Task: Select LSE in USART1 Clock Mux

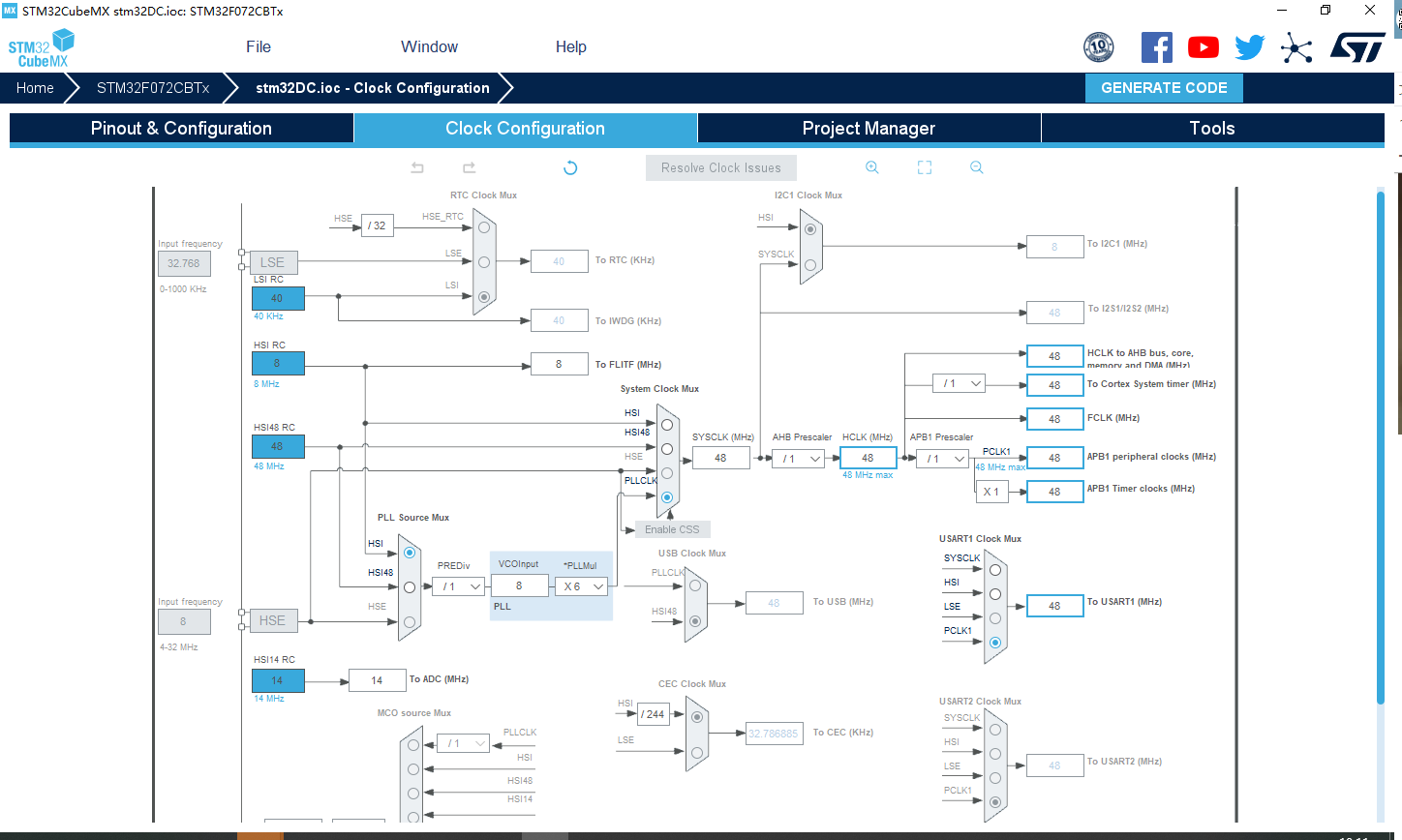Action: [x=994, y=618]
